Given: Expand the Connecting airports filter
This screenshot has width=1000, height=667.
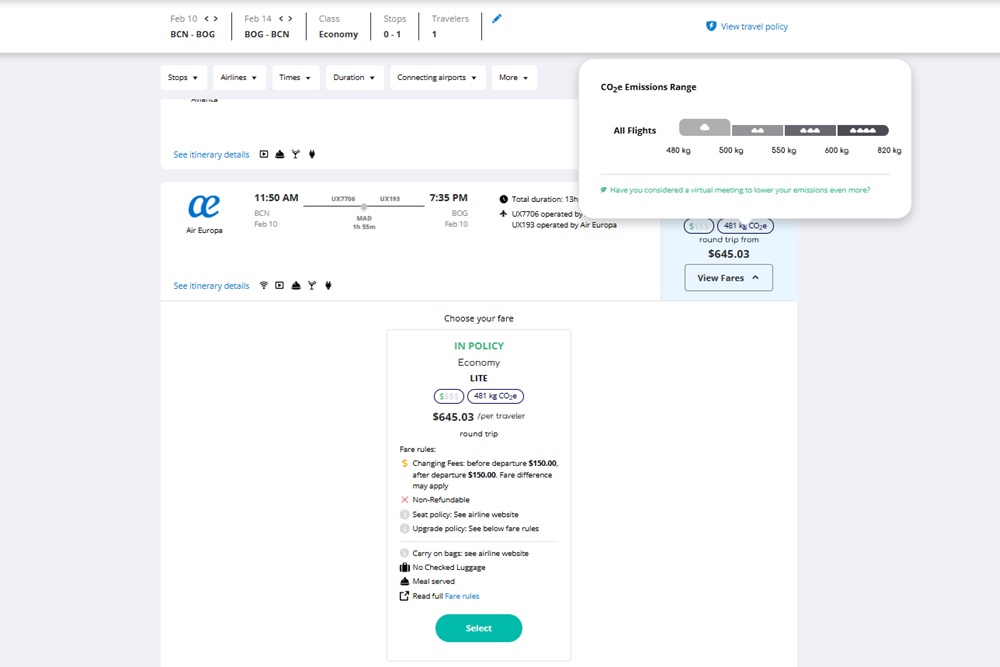Looking at the screenshot, I should pos(437,77).
